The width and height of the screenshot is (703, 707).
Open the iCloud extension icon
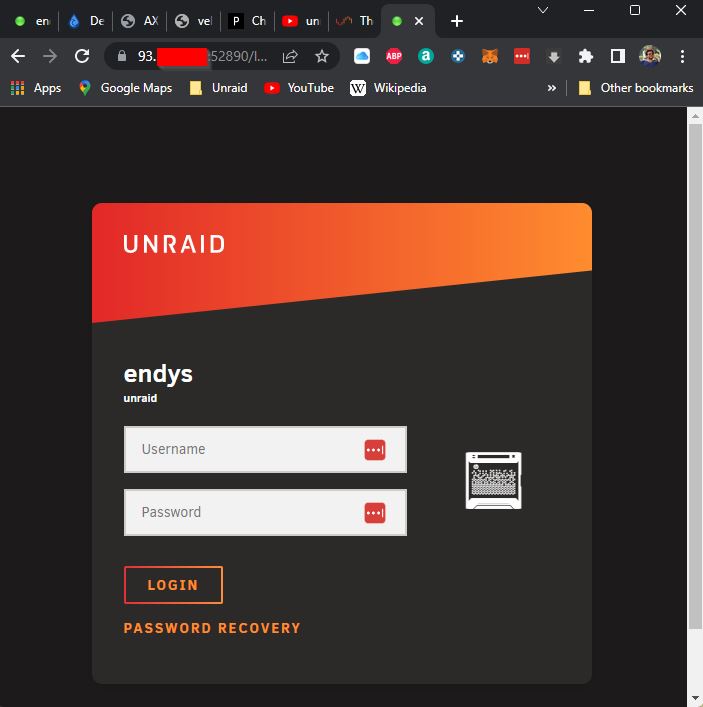tap(362, 56)
